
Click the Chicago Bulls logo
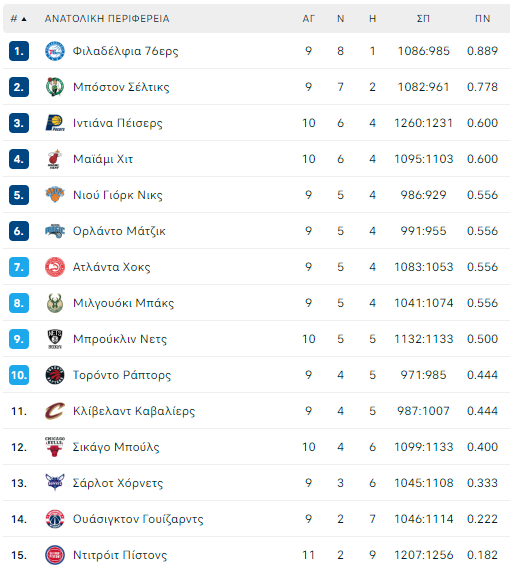click(55, 447)
